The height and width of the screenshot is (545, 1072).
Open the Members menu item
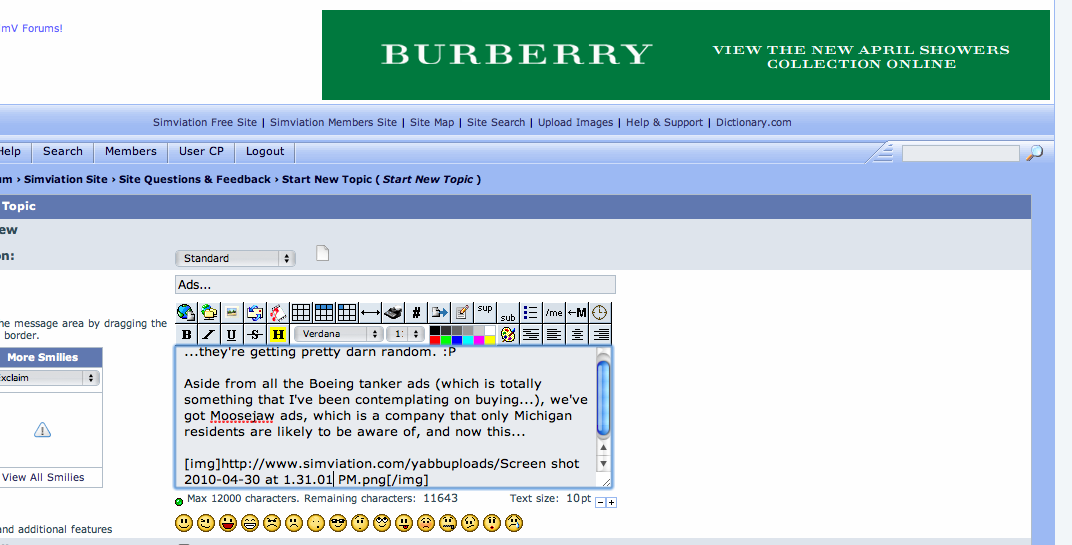pyautogui.click(x=130, y=152)
